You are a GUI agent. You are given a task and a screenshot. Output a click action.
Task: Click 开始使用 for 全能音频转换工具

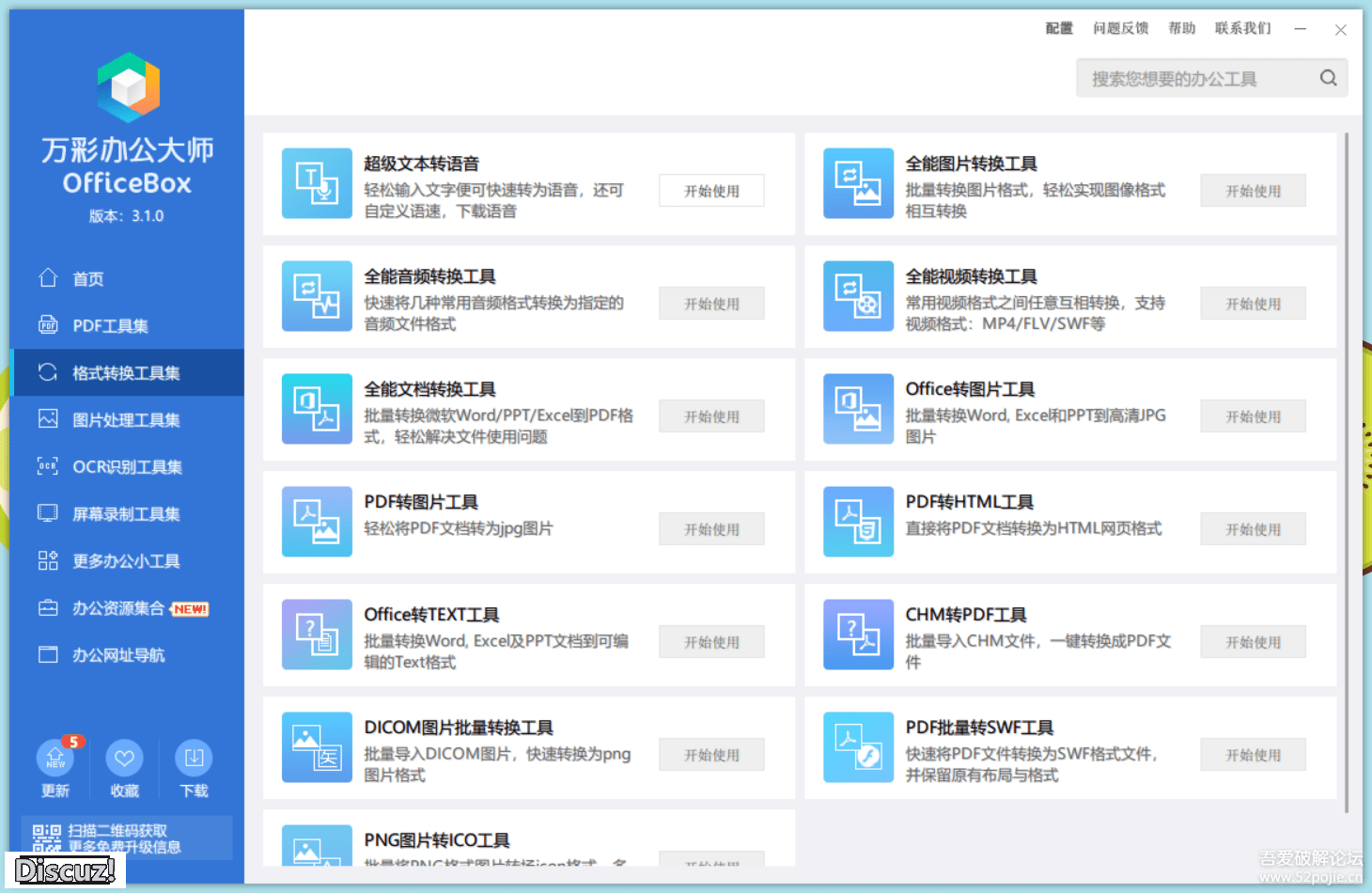pyautogui.click(x=711, y=304)
